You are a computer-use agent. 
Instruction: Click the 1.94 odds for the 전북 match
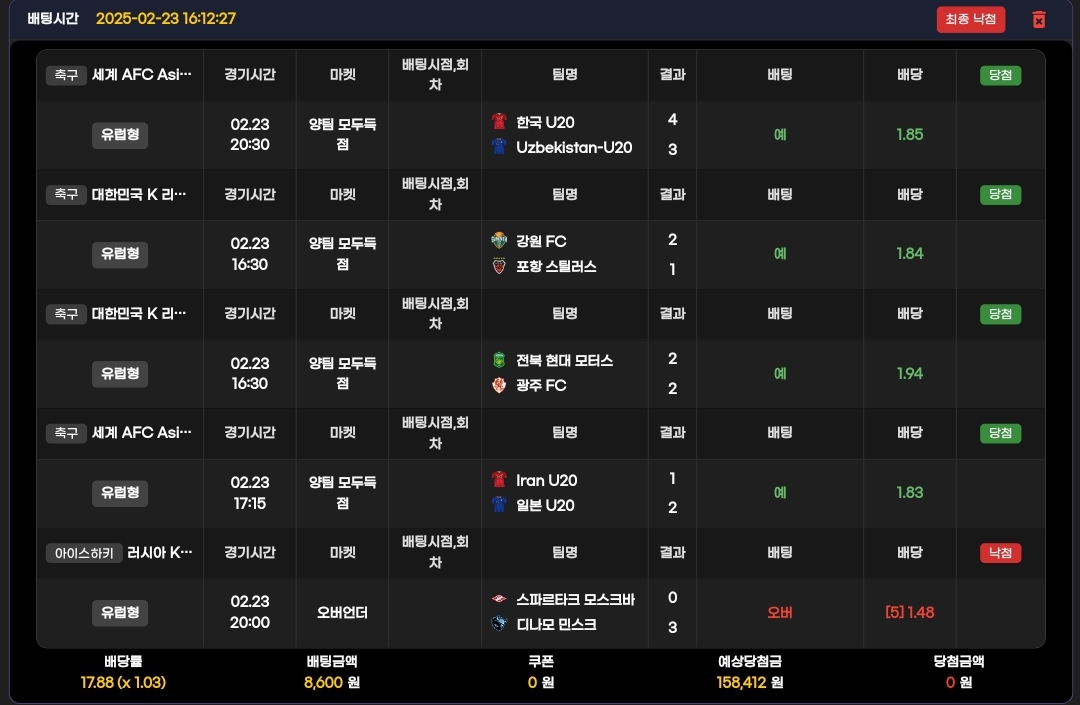coord(909,373)
